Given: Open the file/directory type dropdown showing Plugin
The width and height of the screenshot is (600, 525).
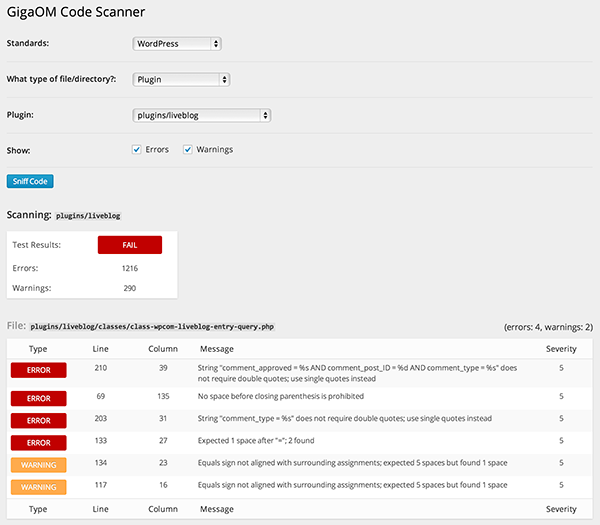Looking at the screenshot, I should point(181,80).
